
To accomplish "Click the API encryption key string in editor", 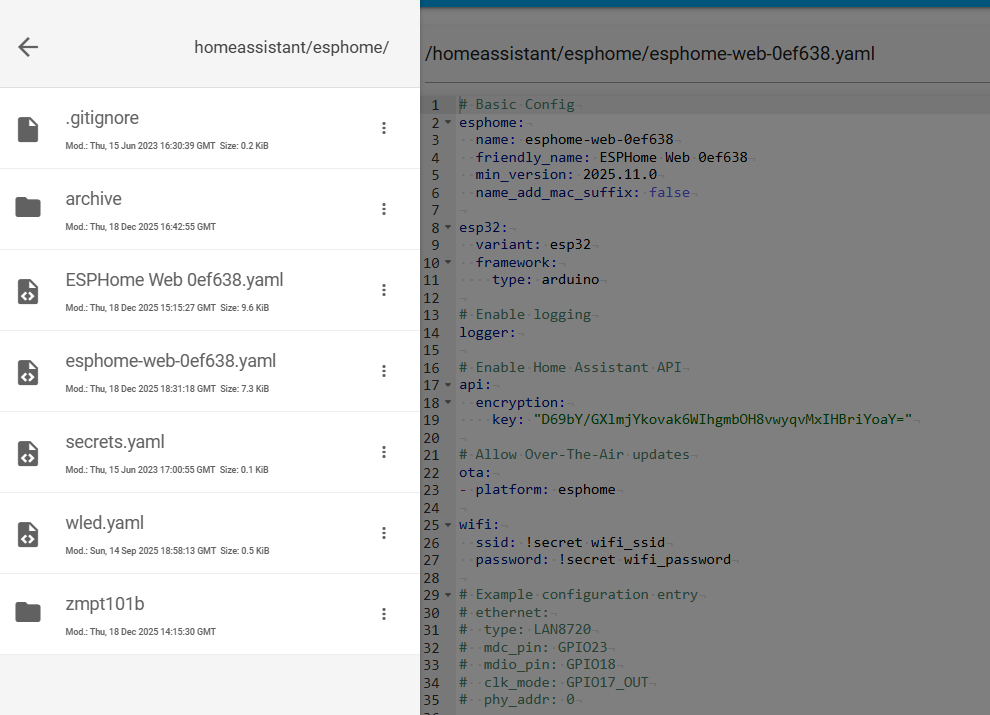I will click(722, 420).
